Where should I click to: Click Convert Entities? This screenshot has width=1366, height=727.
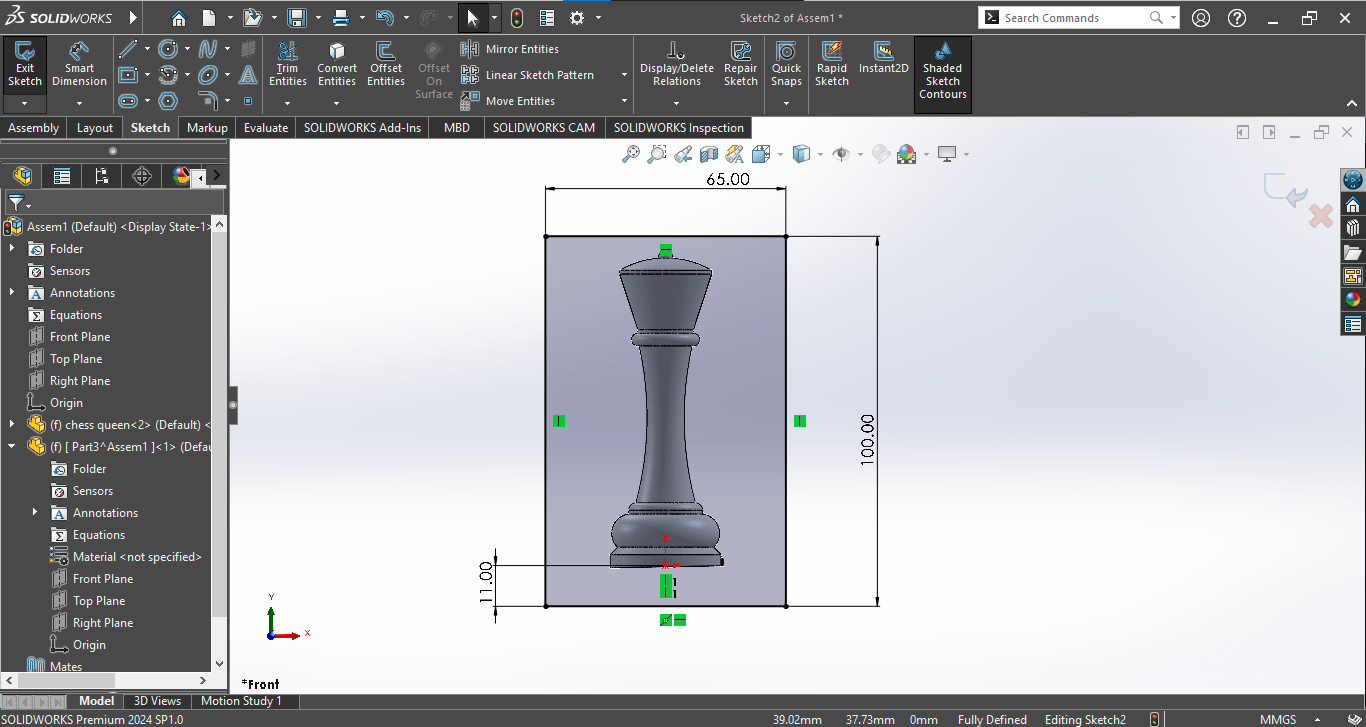pos(337,64)
